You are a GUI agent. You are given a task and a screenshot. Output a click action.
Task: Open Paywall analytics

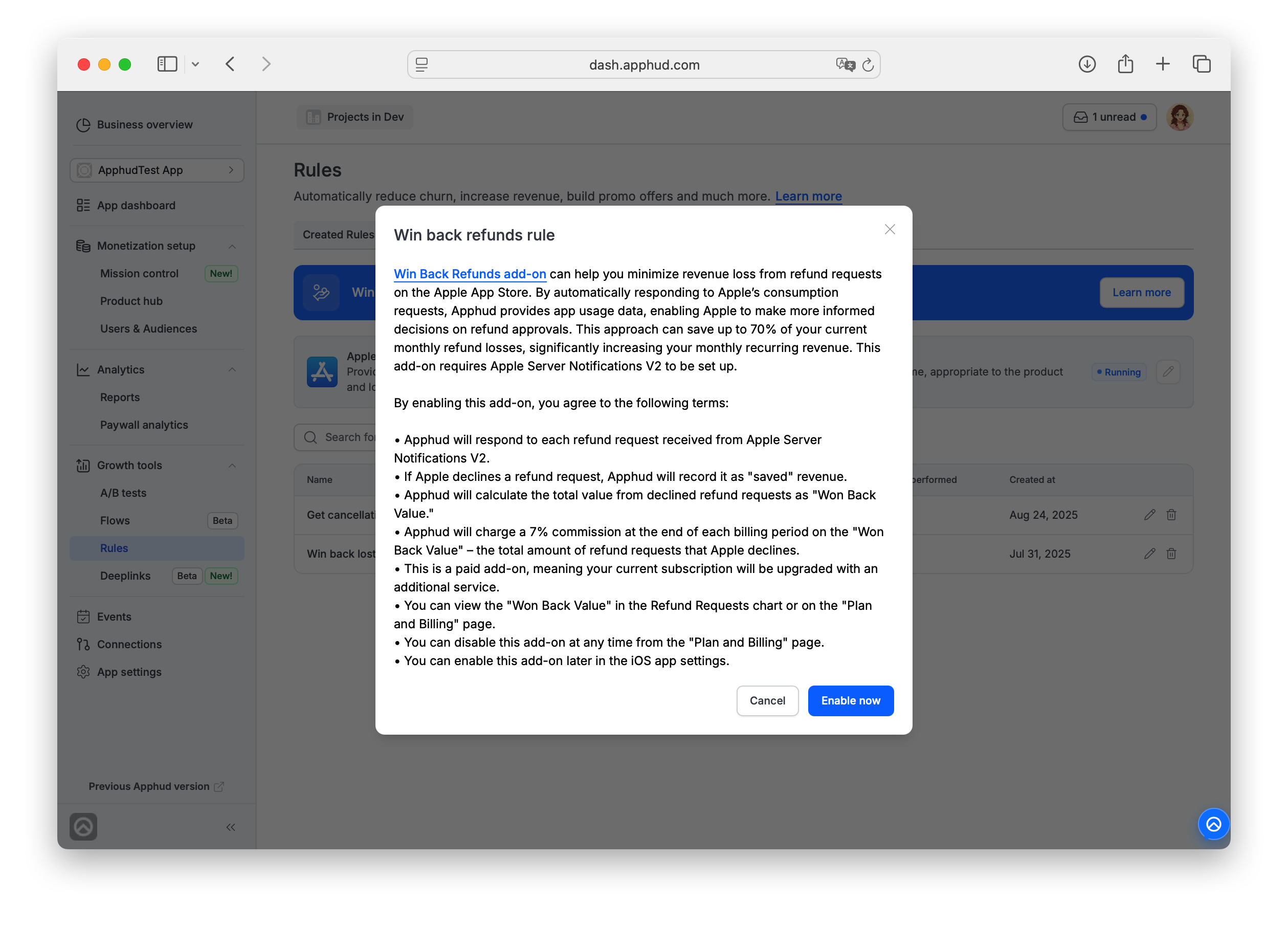click(x=144, y=425)
